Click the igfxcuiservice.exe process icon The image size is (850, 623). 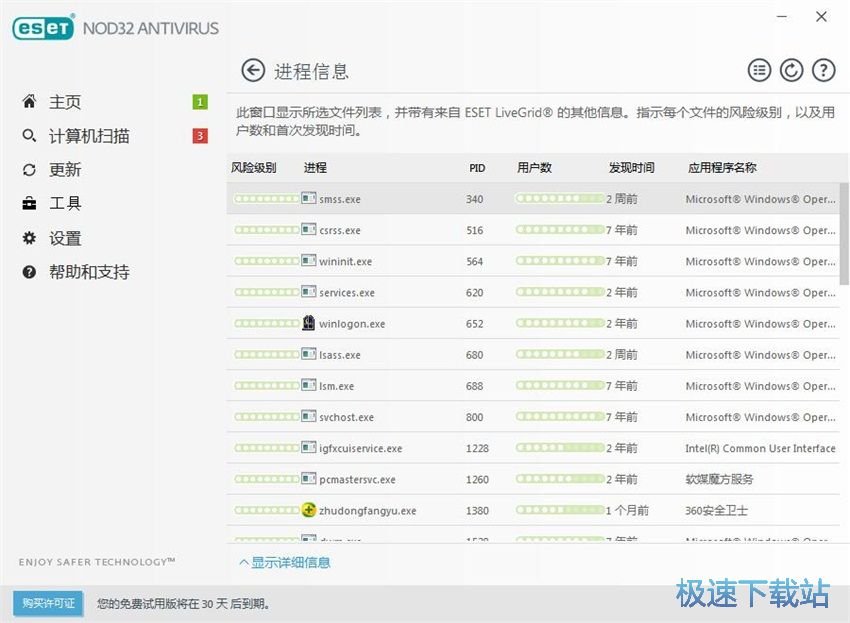tap(308, 447)
